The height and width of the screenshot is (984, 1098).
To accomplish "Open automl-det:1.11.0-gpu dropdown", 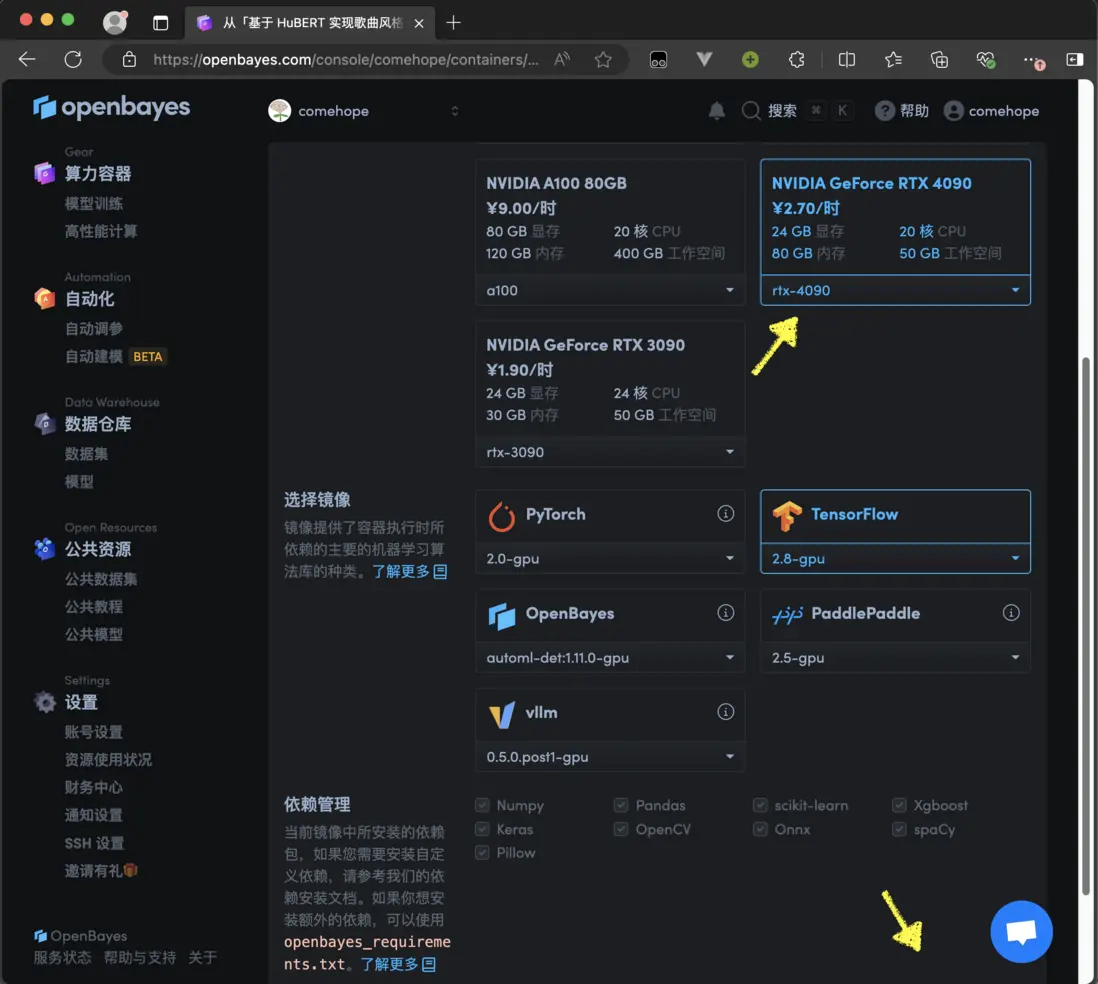I will 610,658.
